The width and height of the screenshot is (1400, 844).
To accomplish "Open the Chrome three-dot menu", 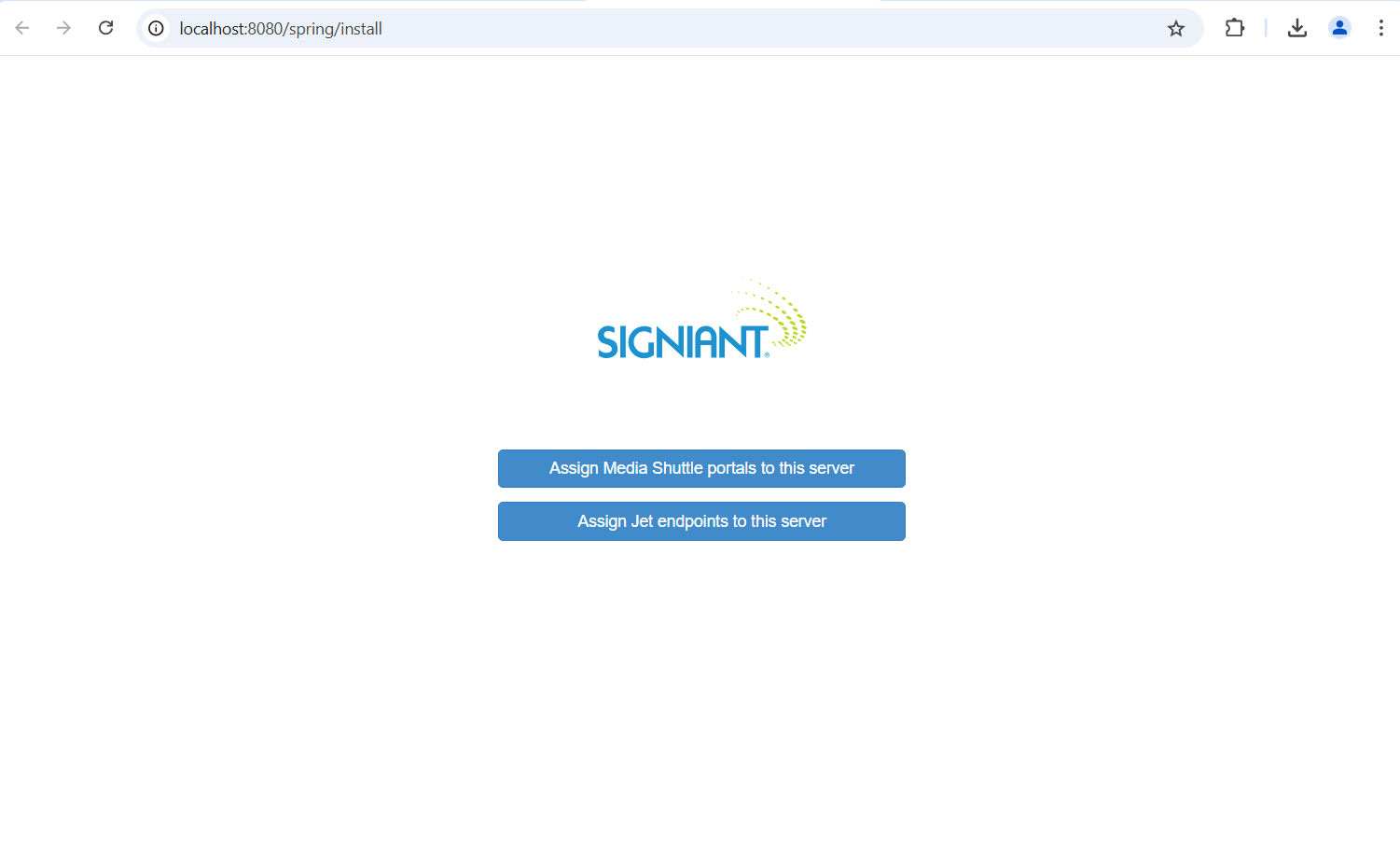I will pyautogui.click(x=1380, y=28).
